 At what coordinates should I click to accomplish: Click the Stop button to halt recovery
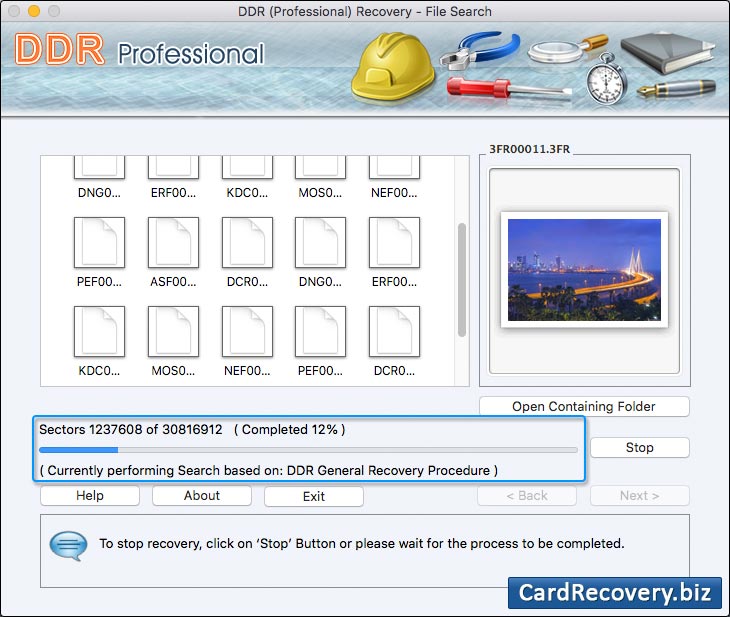(x=640, y=447)
